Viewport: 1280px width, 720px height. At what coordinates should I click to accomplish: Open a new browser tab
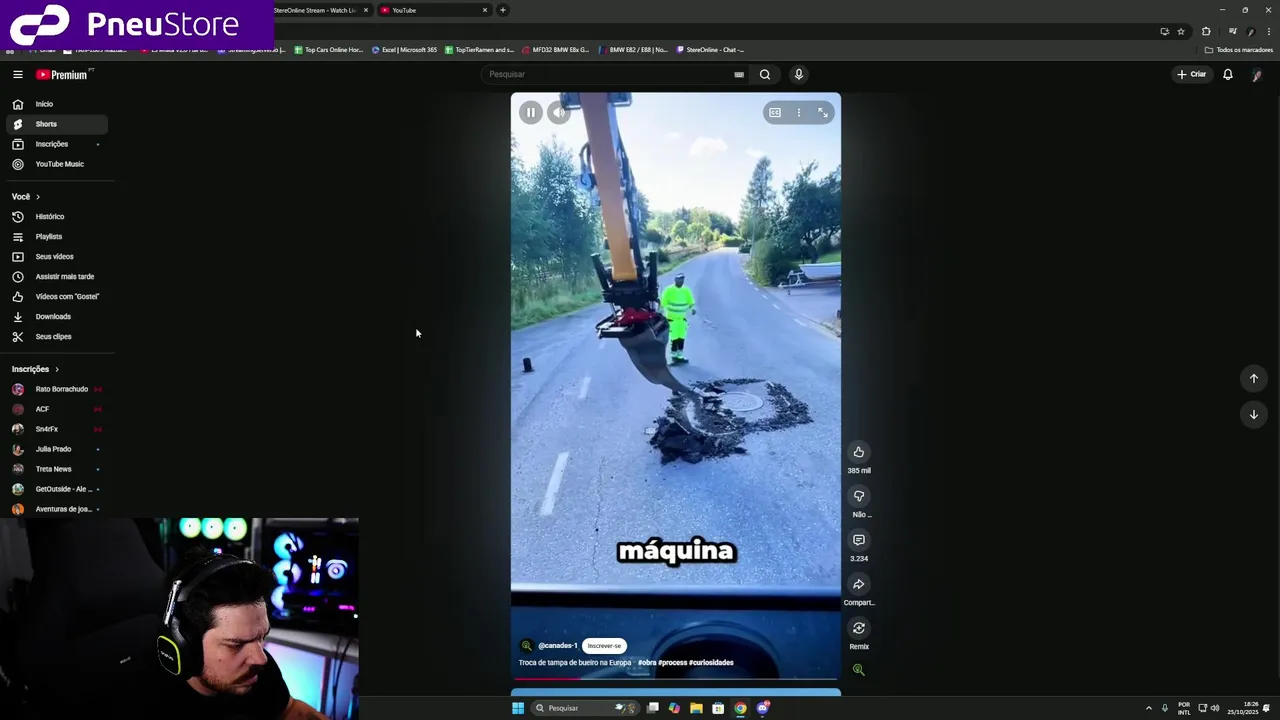(503, 10)
